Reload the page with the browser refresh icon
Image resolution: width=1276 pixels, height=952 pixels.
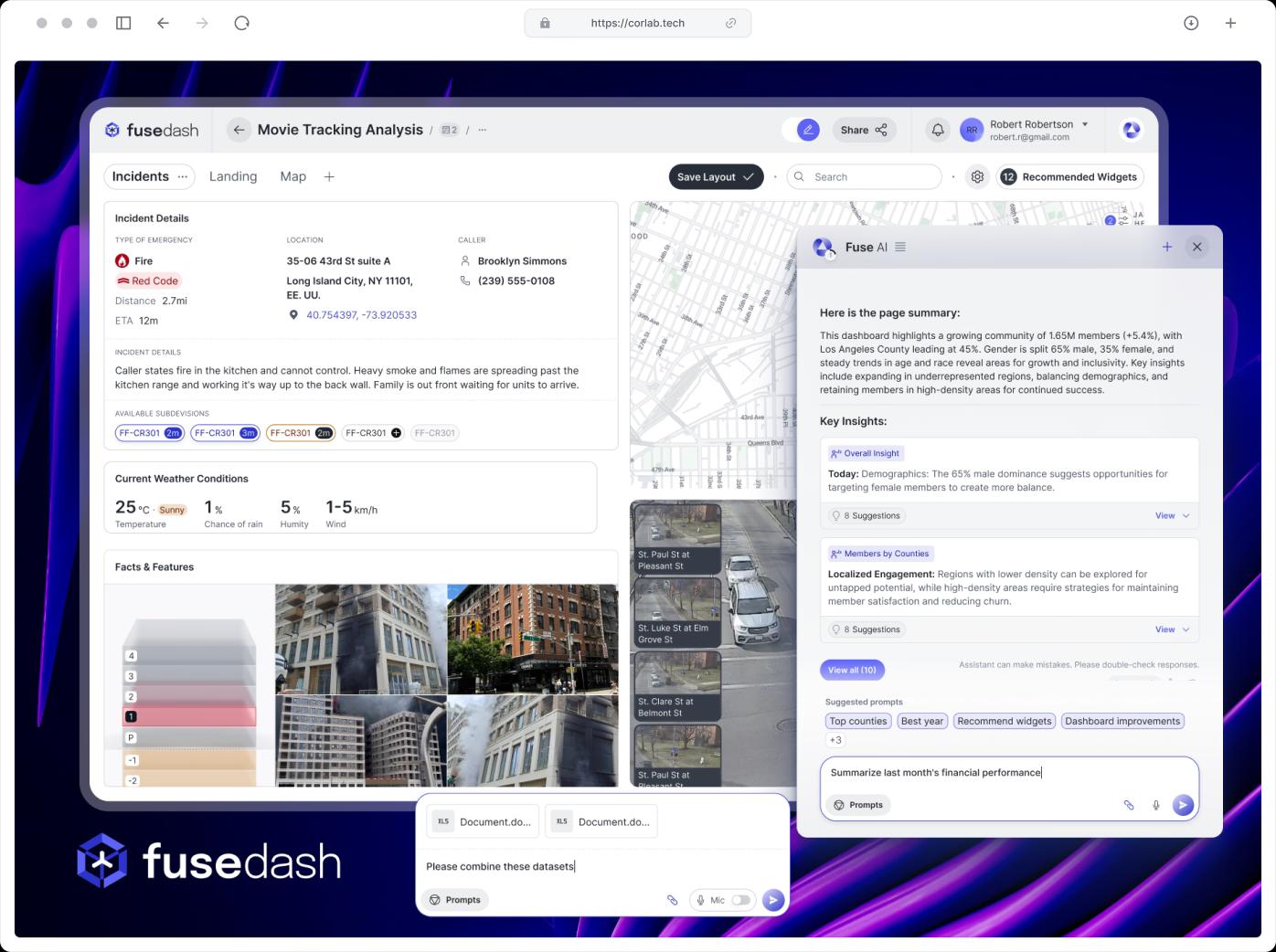pyautogui.click(x=241, y=23)
